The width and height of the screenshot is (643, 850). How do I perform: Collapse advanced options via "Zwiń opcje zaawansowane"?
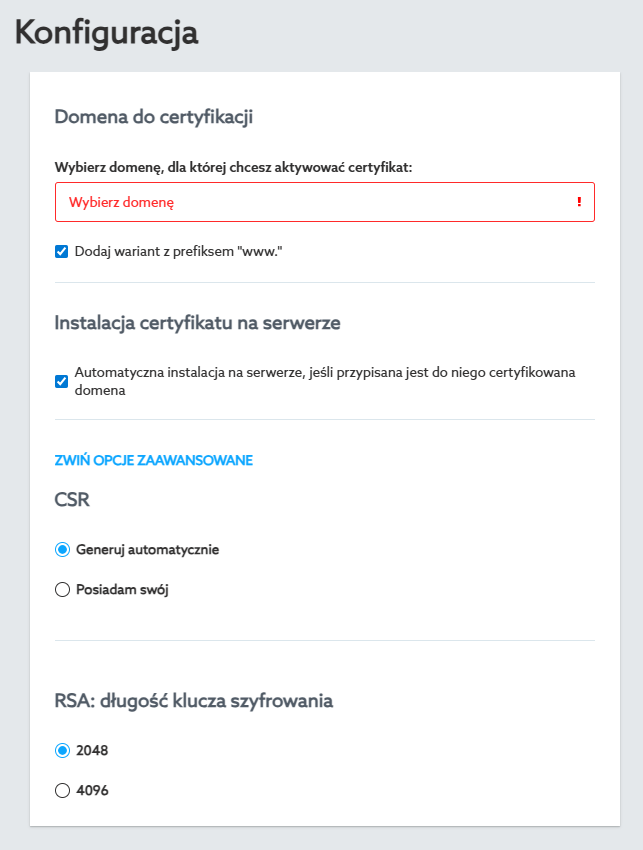153,460
